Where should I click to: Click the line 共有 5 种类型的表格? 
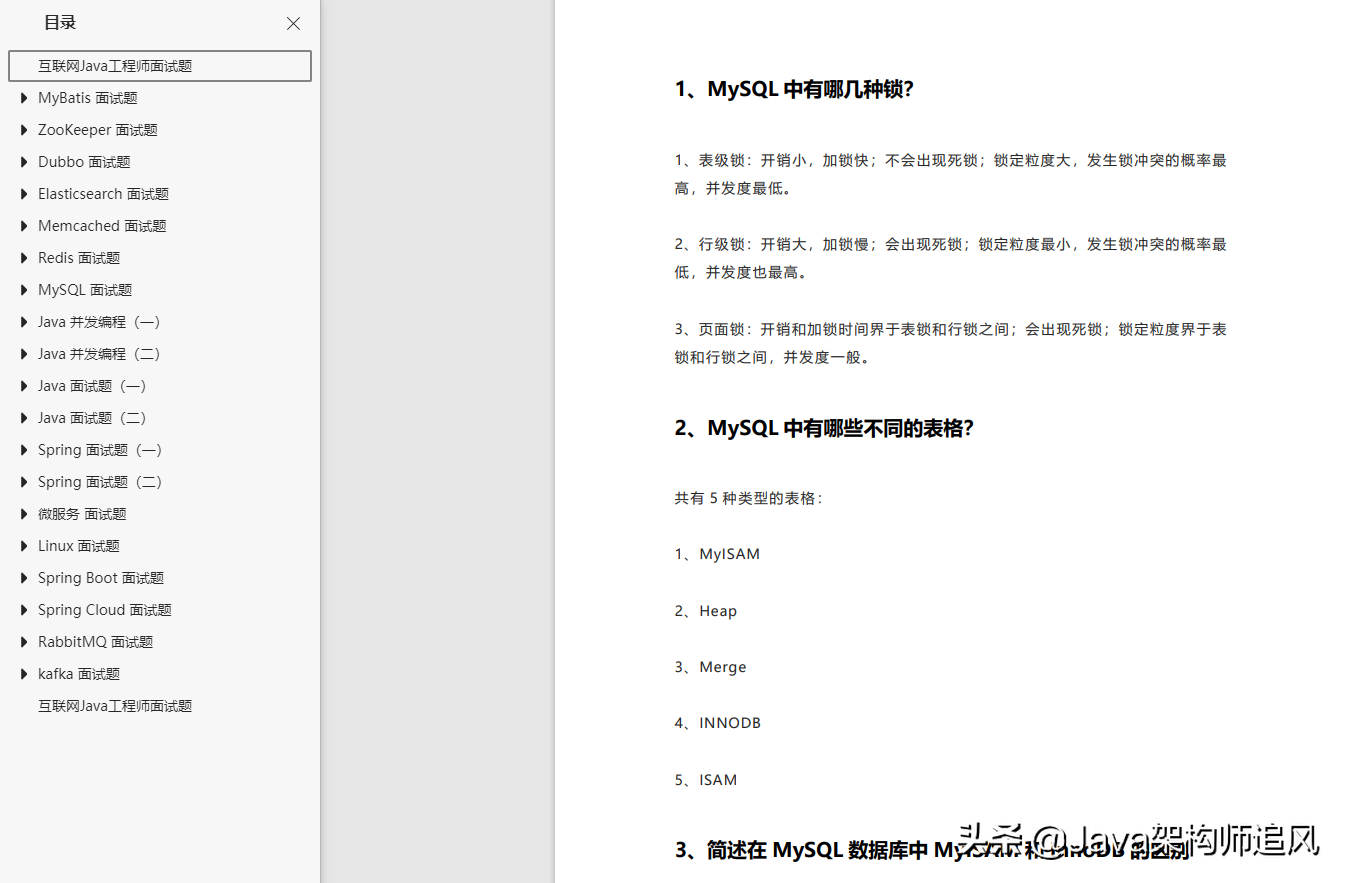pyautogui.click(x=748, y=498)
